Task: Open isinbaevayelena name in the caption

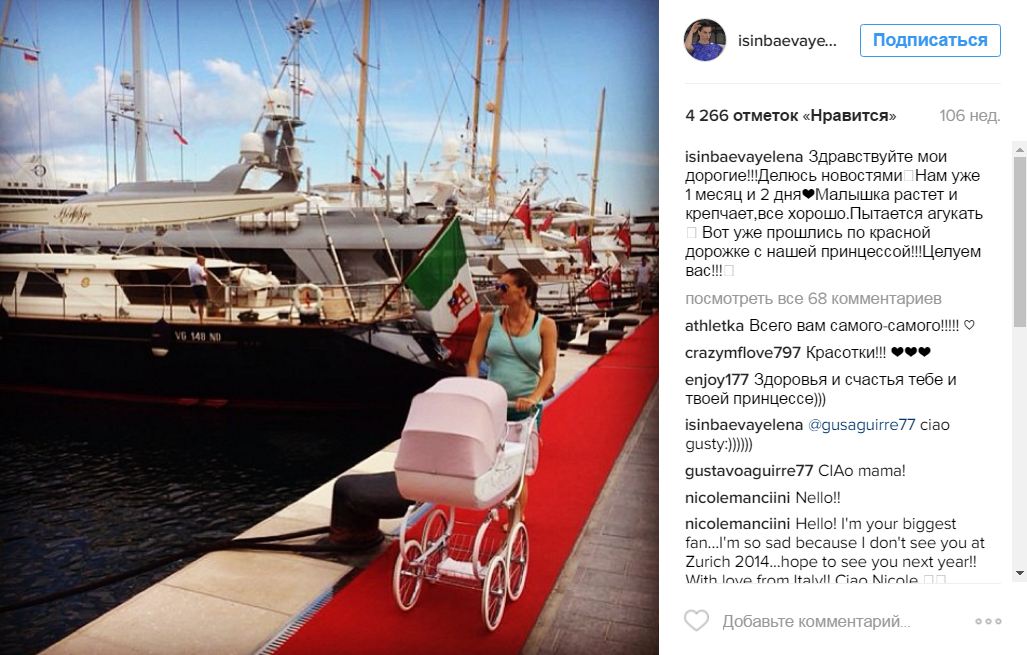Action: click(x=744, y=157)
